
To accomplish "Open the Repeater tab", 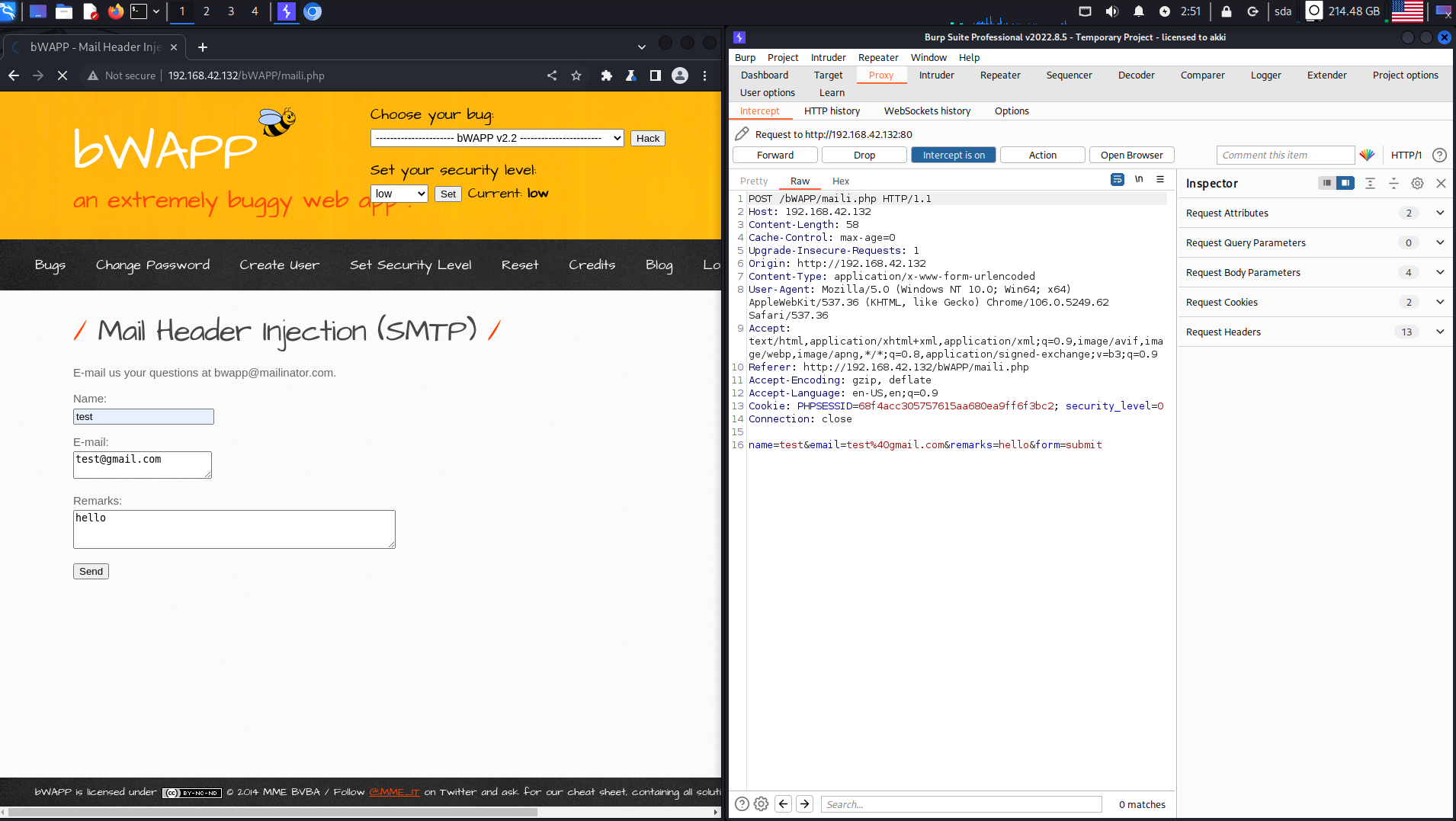I will (999, 75).
